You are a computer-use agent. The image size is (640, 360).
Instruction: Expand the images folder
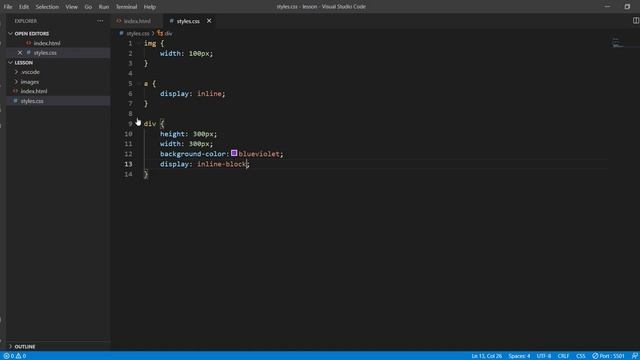tap(29, 82)
